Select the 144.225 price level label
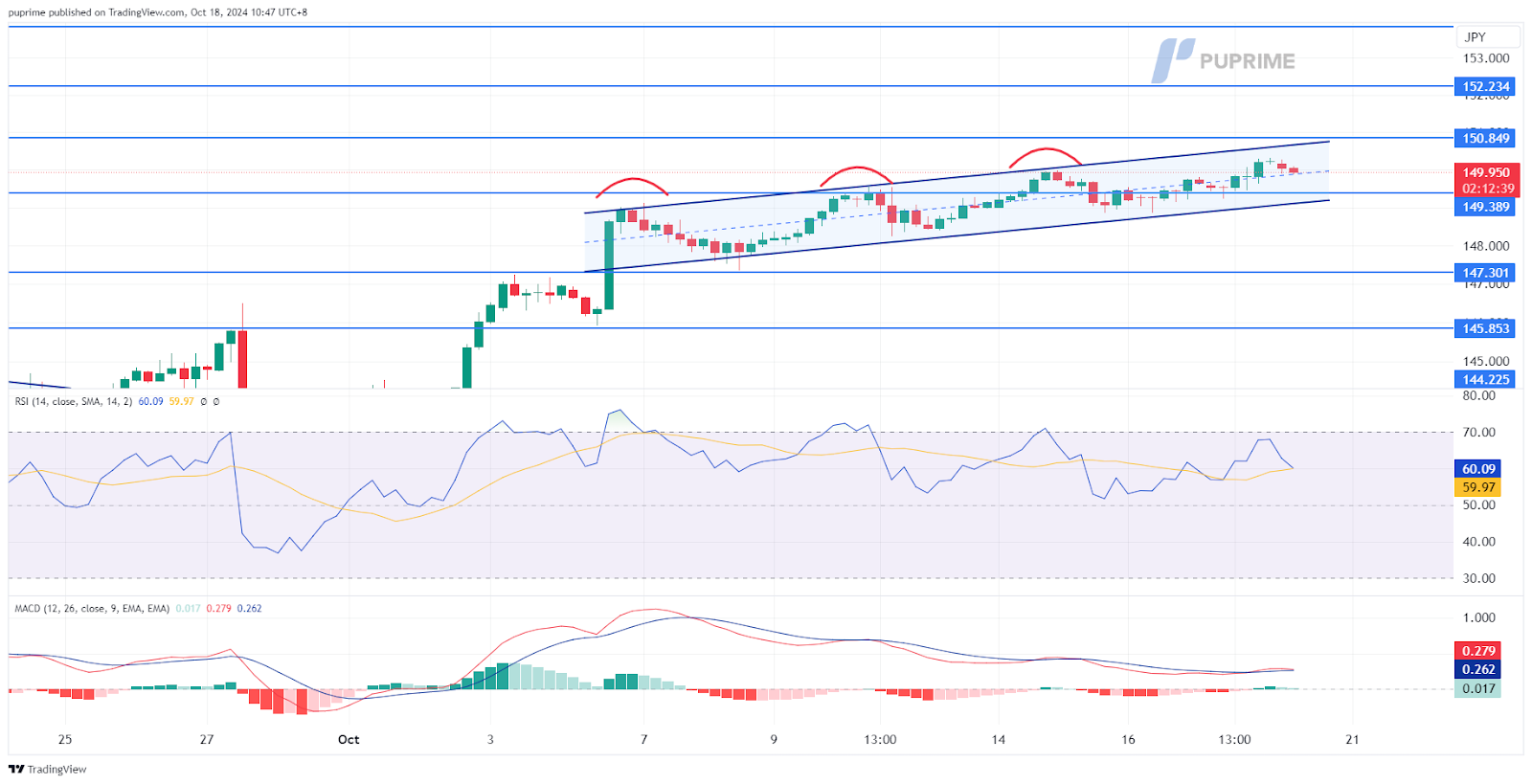Viewport: 1532px width, 784px height. coord(1485,379)
